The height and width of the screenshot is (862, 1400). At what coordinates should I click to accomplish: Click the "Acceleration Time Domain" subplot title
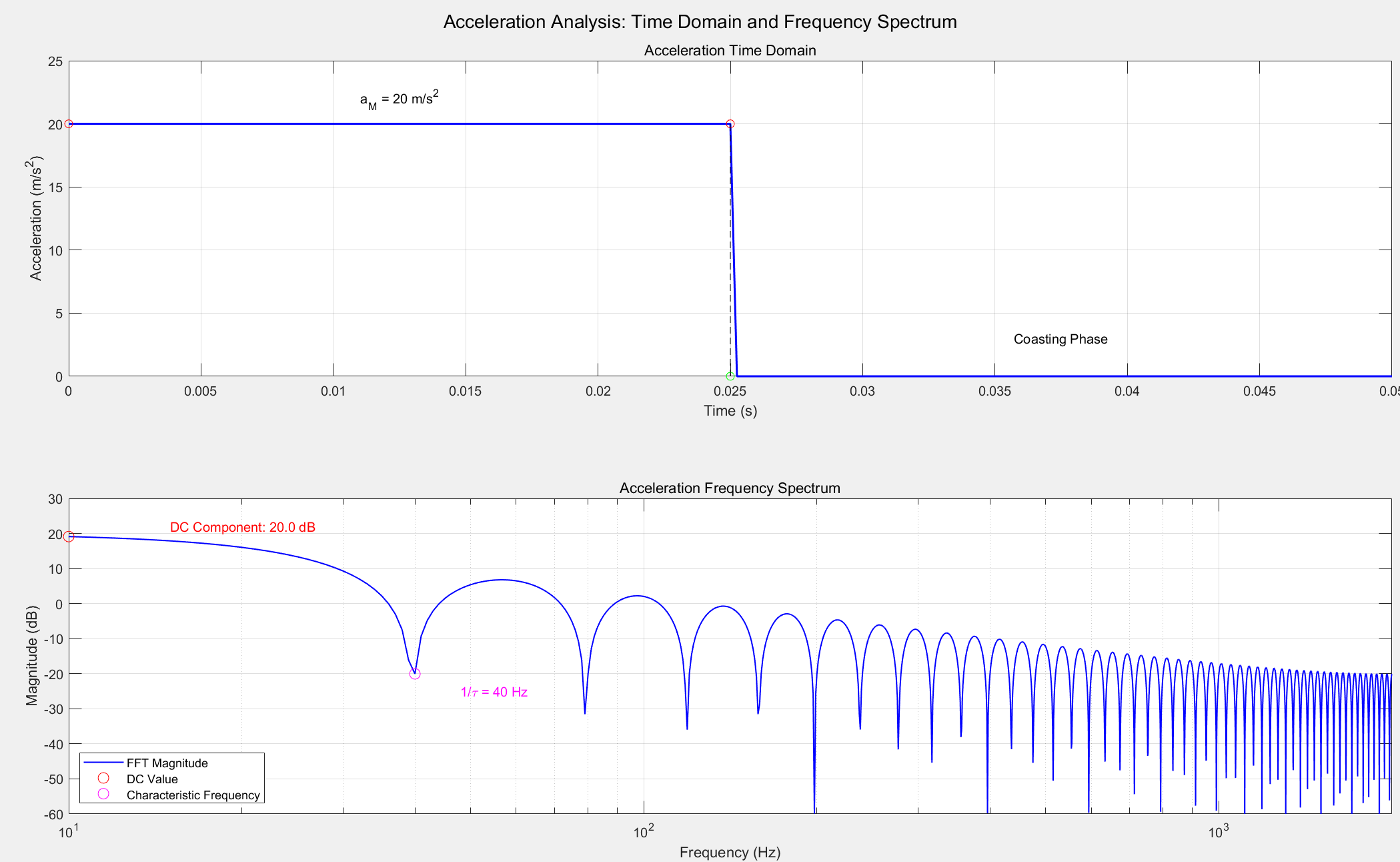coord(730,51)
